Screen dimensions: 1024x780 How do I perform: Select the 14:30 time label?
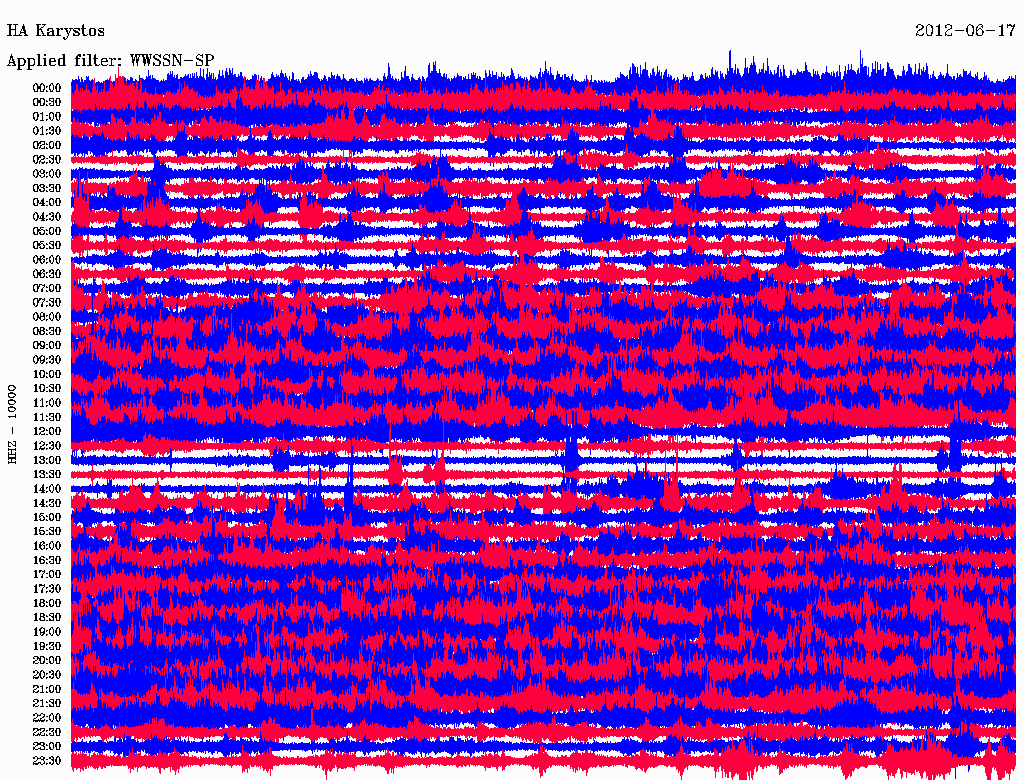coord(47,503)
